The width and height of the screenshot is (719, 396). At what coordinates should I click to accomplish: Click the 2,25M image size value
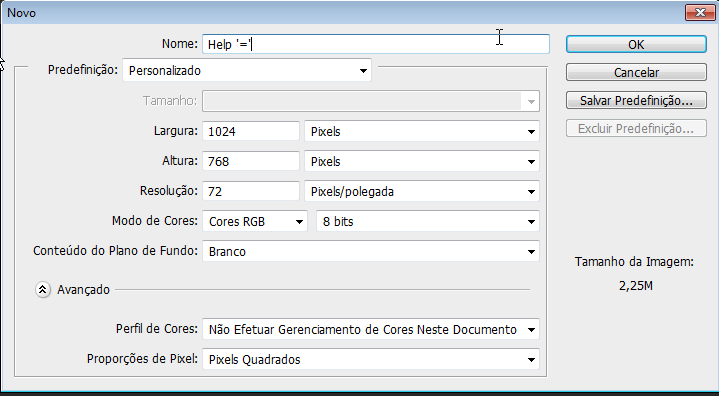point(636,286)
